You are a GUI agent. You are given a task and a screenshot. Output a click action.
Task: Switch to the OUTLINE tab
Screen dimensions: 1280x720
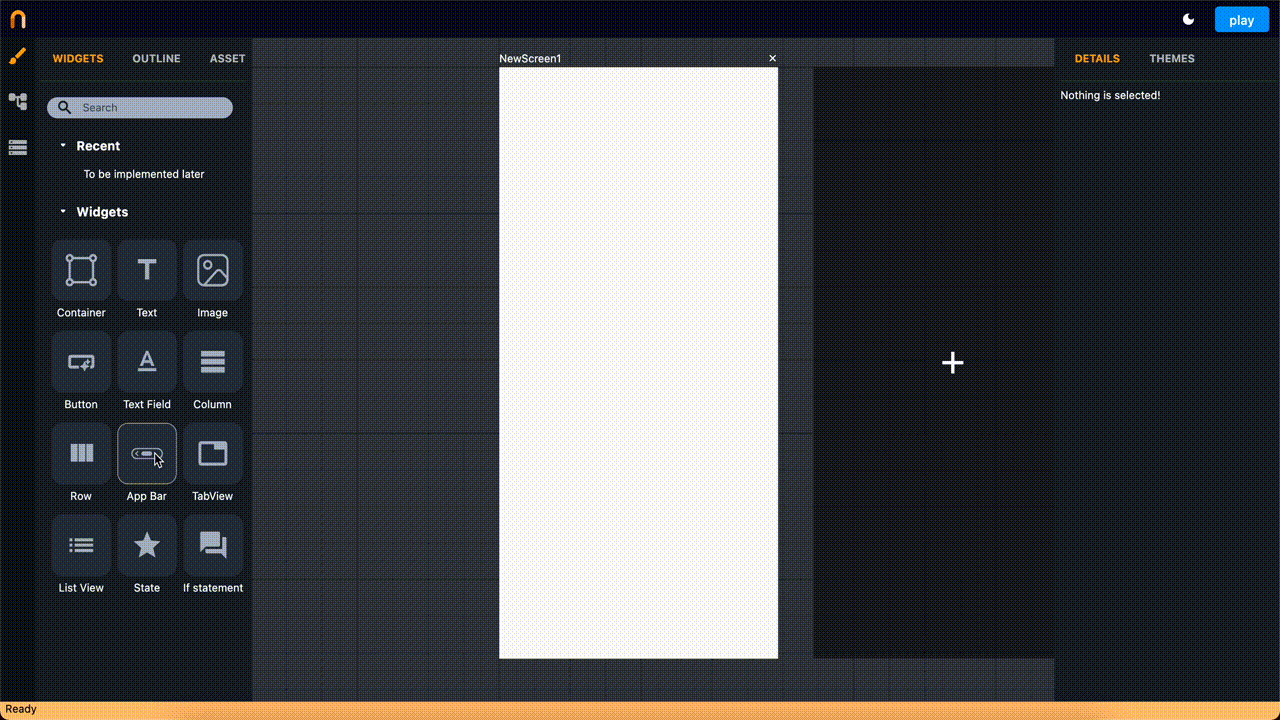(x=156, y=58)
